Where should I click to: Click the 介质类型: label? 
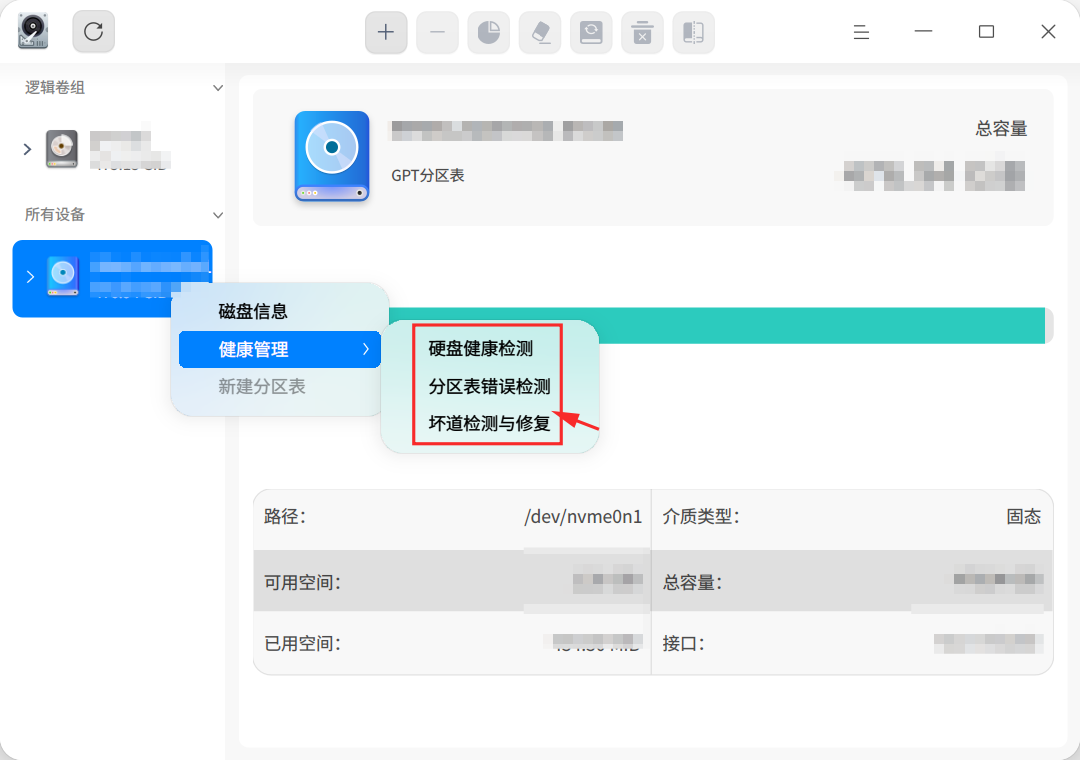click(x=701, y=517)
